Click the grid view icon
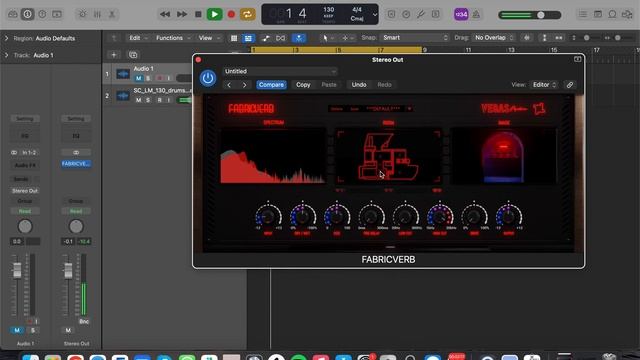 233,38
